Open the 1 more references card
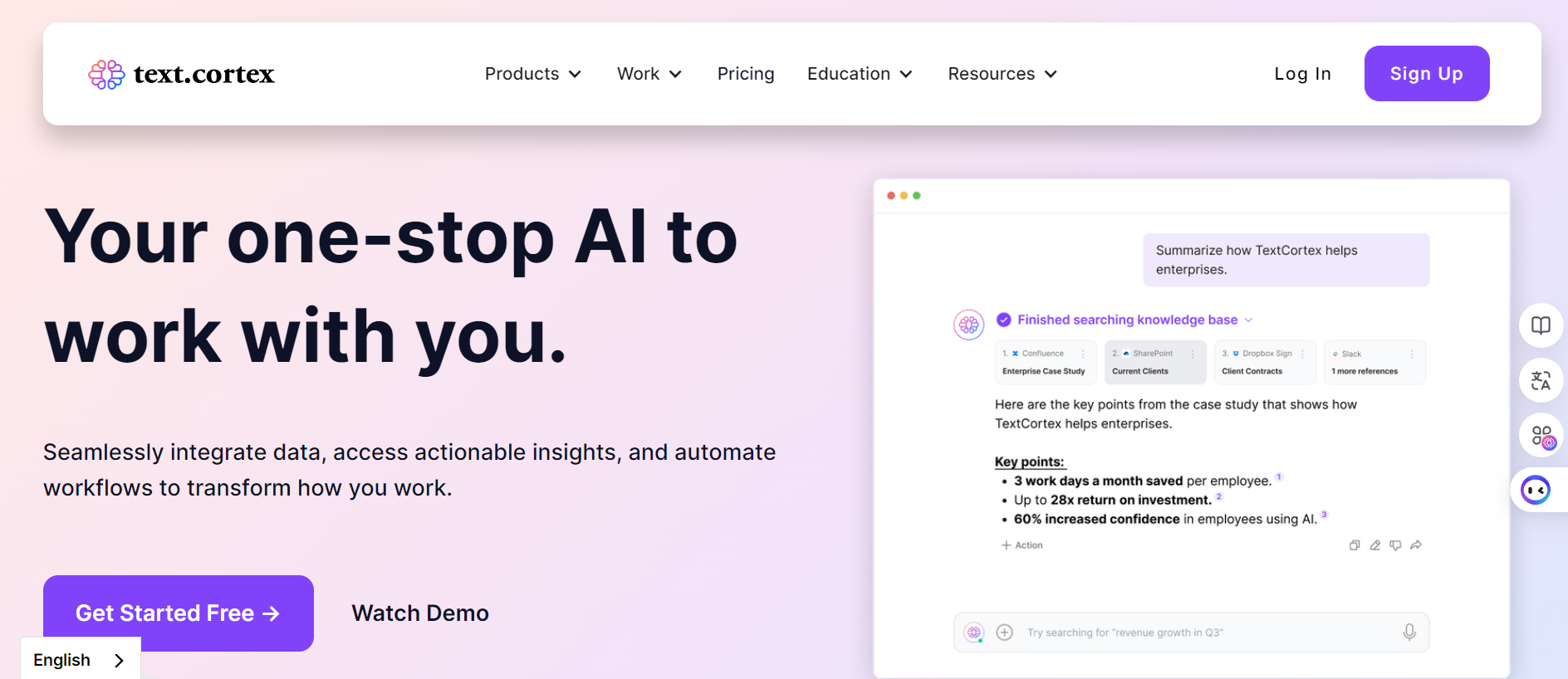Viewport: 1568px width, 679px height. pos(1374,362)
